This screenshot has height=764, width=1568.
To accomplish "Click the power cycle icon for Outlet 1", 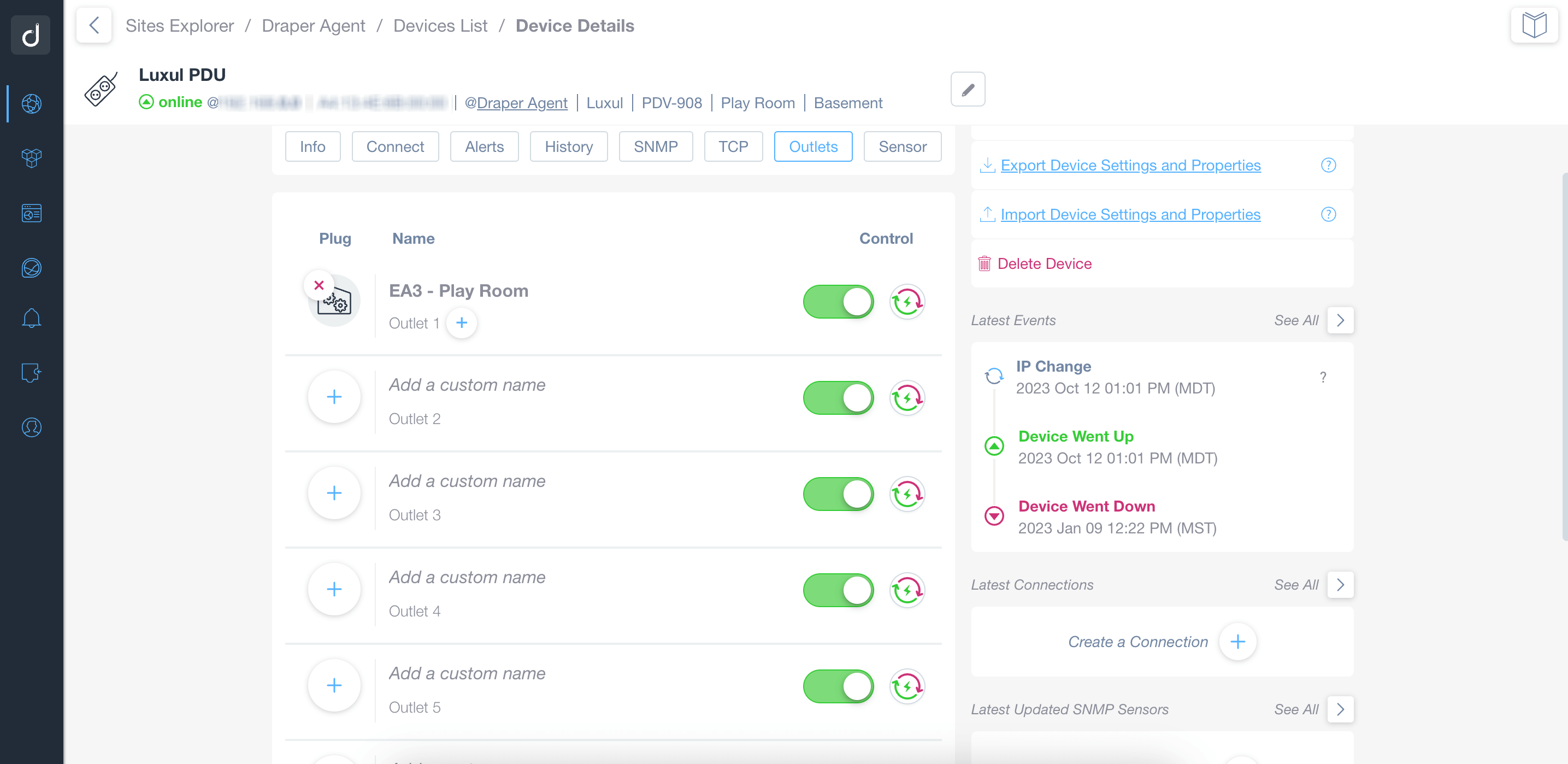I will tap(907, 302).
